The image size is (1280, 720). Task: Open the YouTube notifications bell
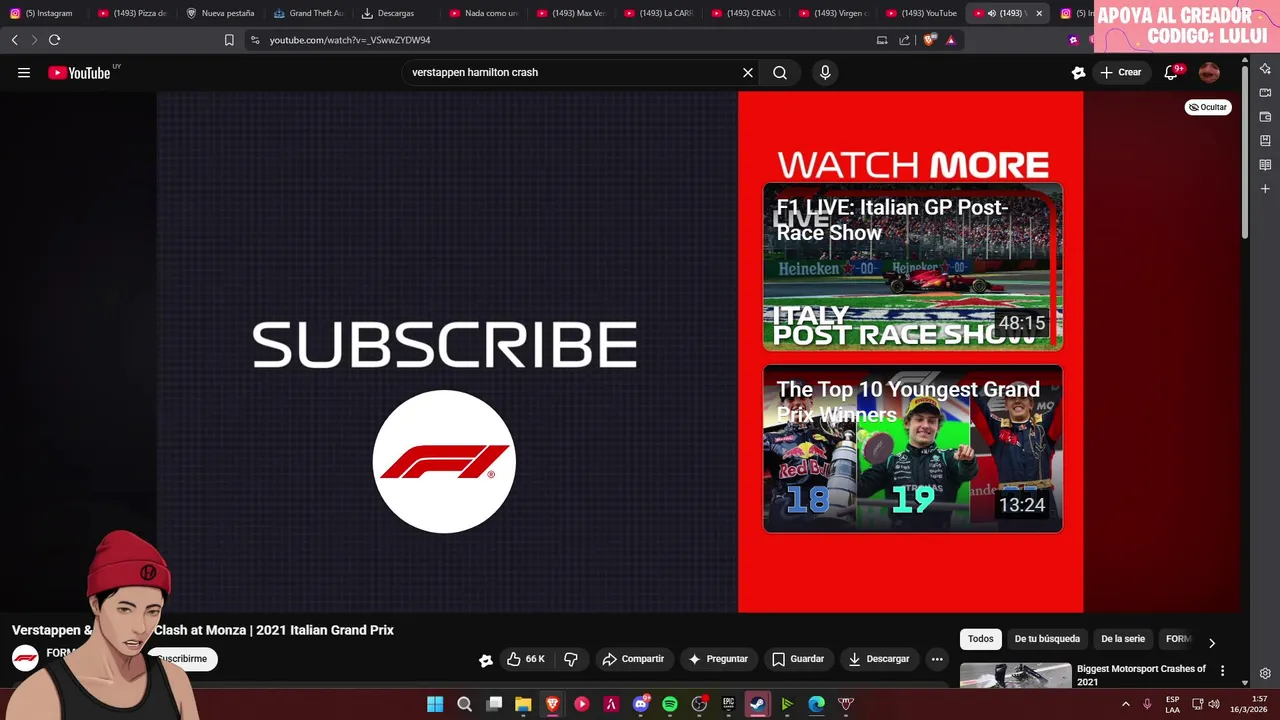click(1171, 72)
